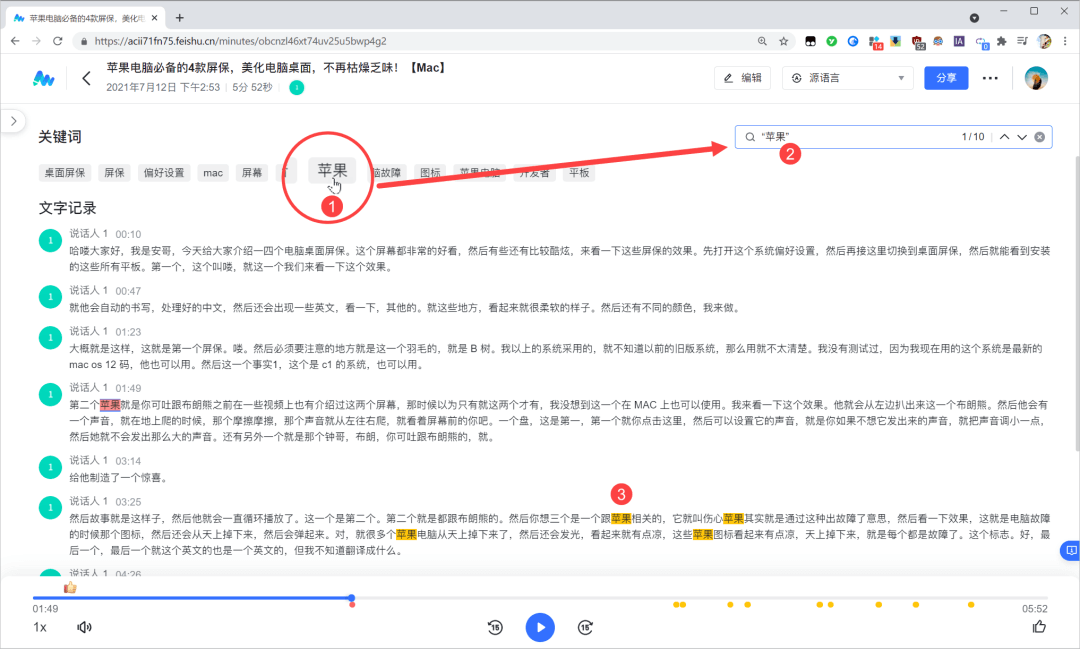
Task: Click the browser forward button
Action: click(x=37, y=41)
